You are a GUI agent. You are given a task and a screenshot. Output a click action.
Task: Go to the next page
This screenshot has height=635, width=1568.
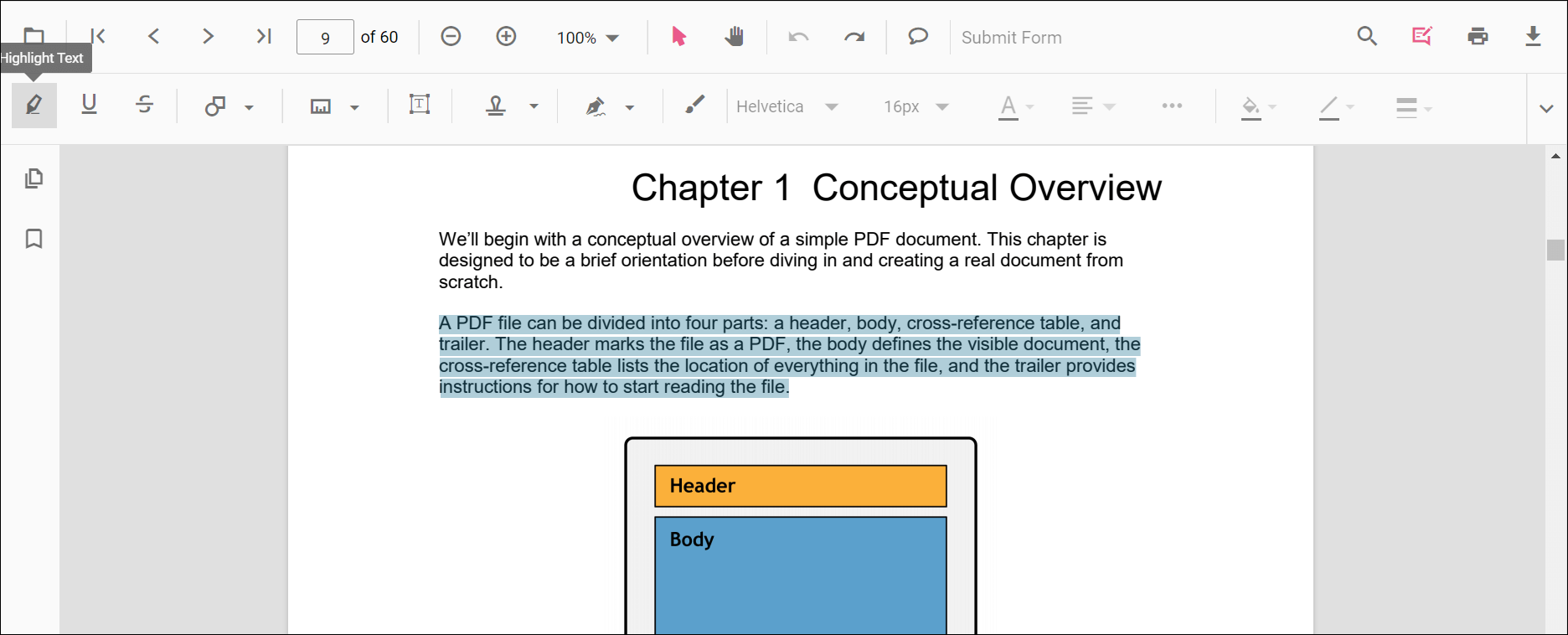[209, 36]
